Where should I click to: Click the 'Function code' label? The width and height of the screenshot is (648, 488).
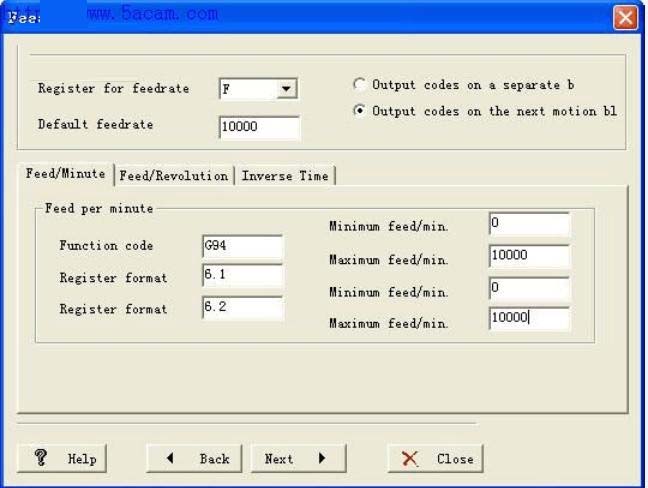[106, 246]
